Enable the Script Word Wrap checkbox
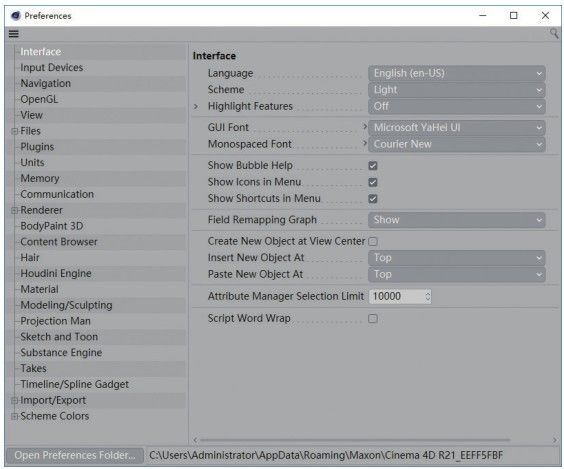Image resolution: width=564 pixels, height=469 pixels. pos(373,318)
